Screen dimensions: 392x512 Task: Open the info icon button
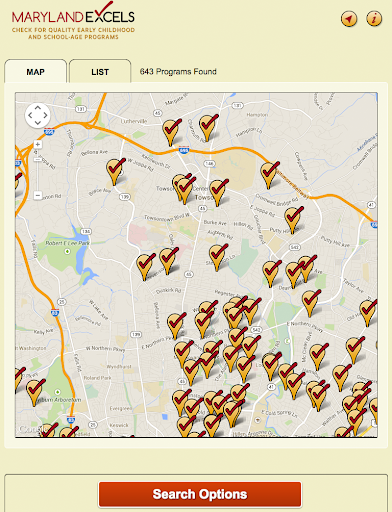(x=374, y=19)
